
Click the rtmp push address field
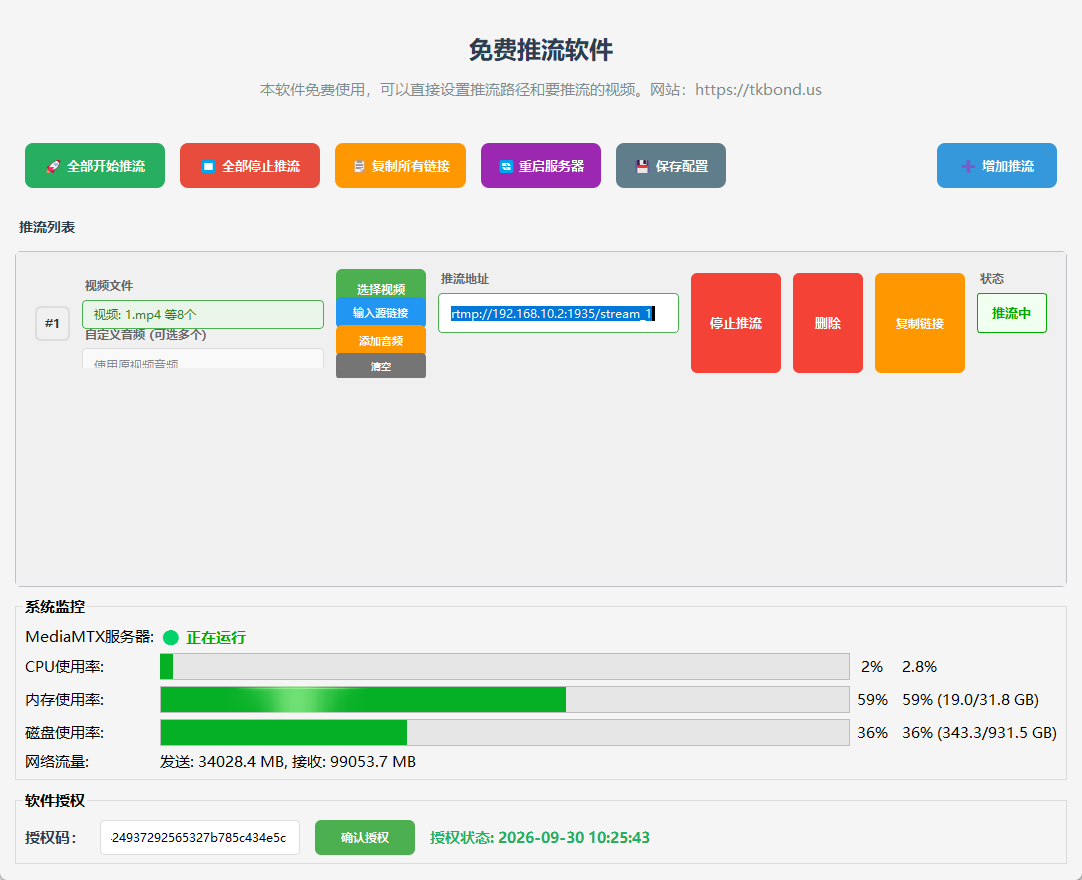pyautogui.click(x=558, y=313)
